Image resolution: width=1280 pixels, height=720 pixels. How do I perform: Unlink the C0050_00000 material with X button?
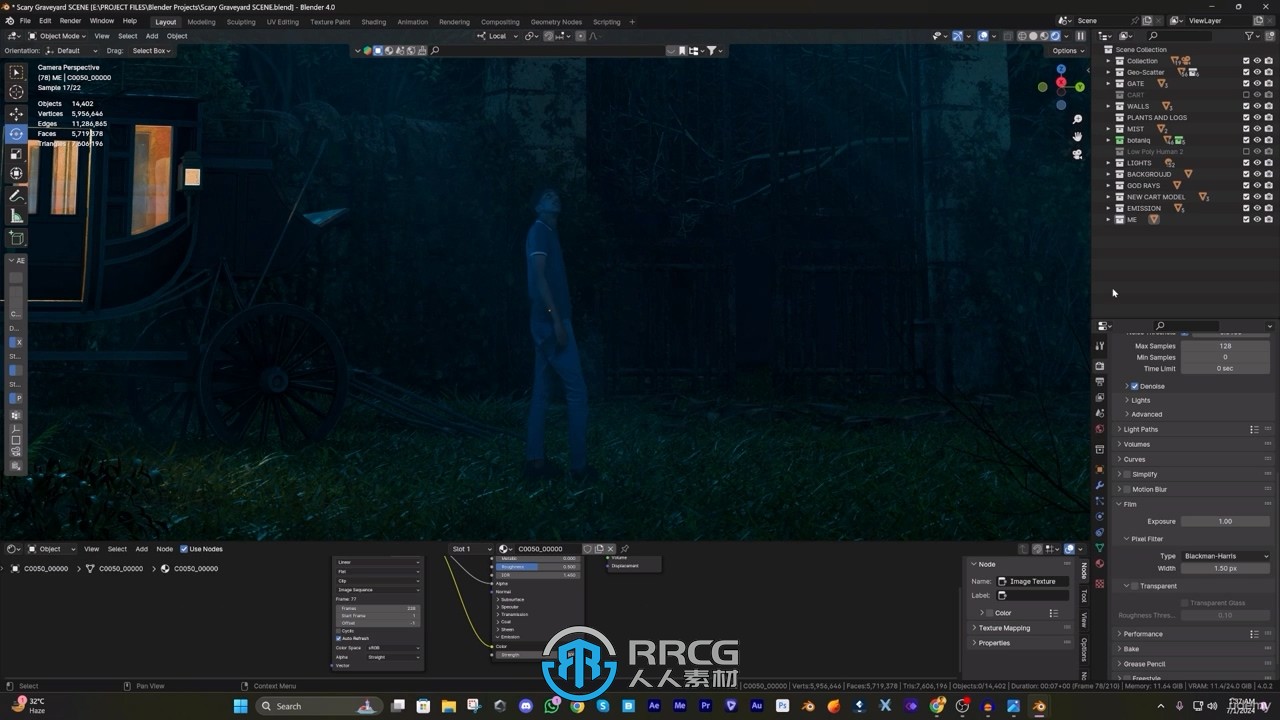click(x=610, y=549)
